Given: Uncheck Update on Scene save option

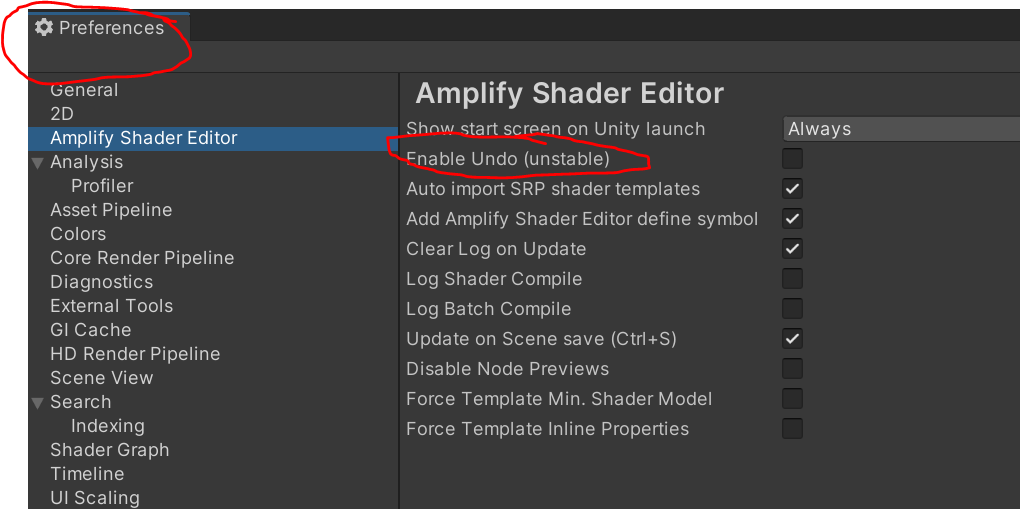Looking at the screenshot, I should (x=792, y=339).
